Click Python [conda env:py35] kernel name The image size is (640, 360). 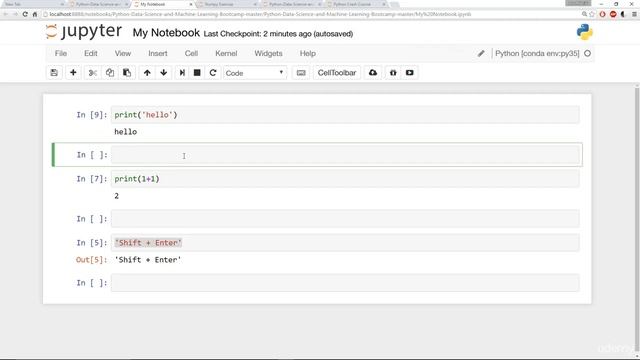click(537, 53)
